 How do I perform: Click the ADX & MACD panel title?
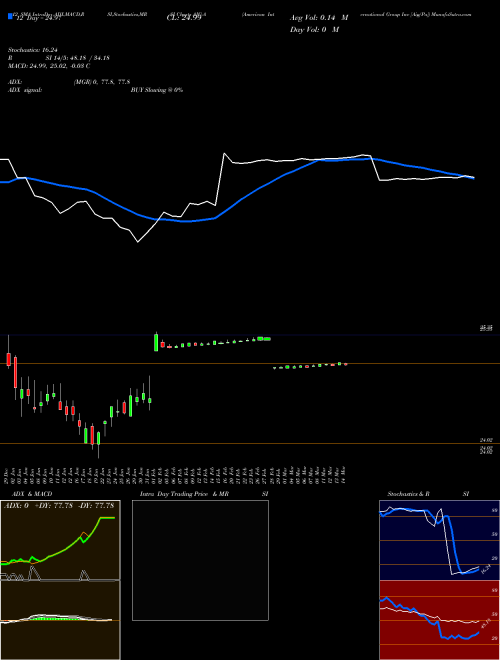click(32, 494)
